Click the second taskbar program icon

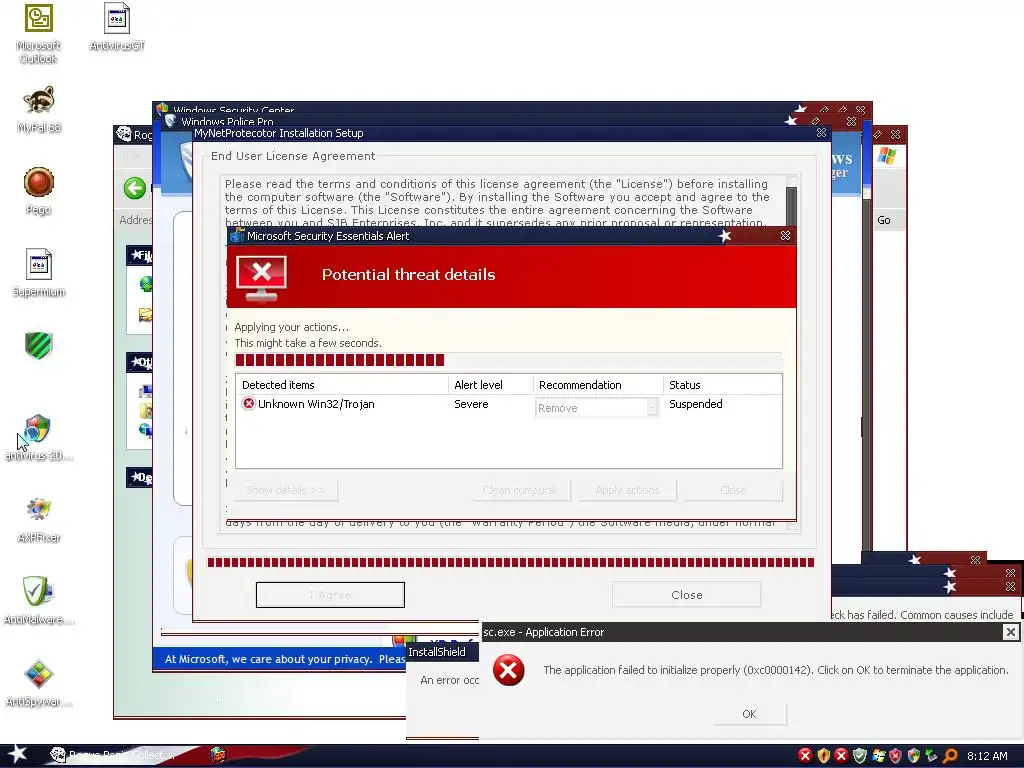coord(218,755)
